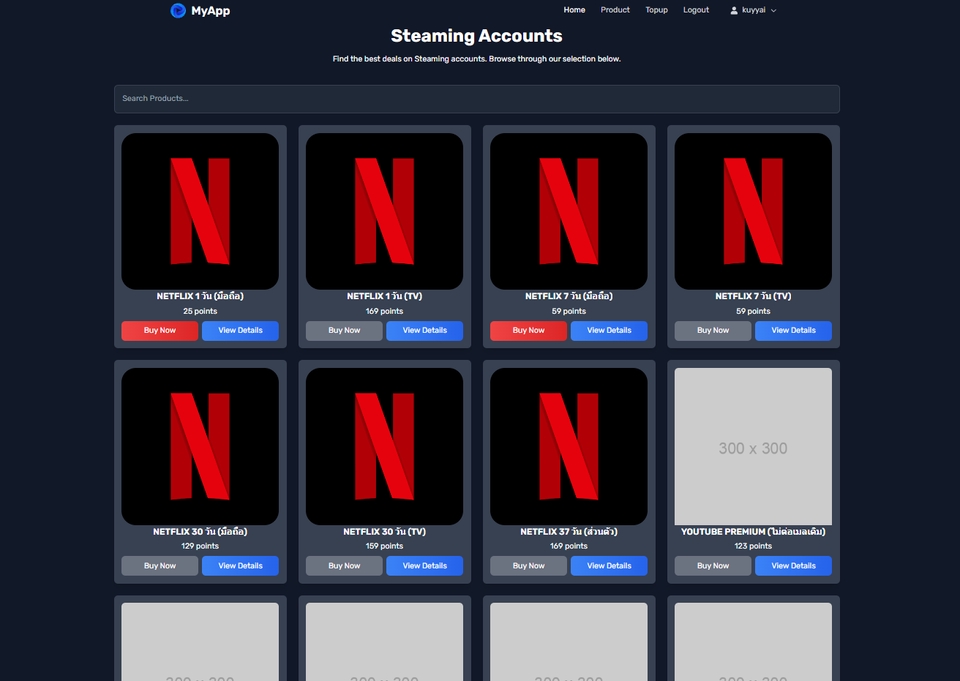The width and height of the screenshot is (960, 681).
Task: Click the MyApp logo icon
Action: 178,10
